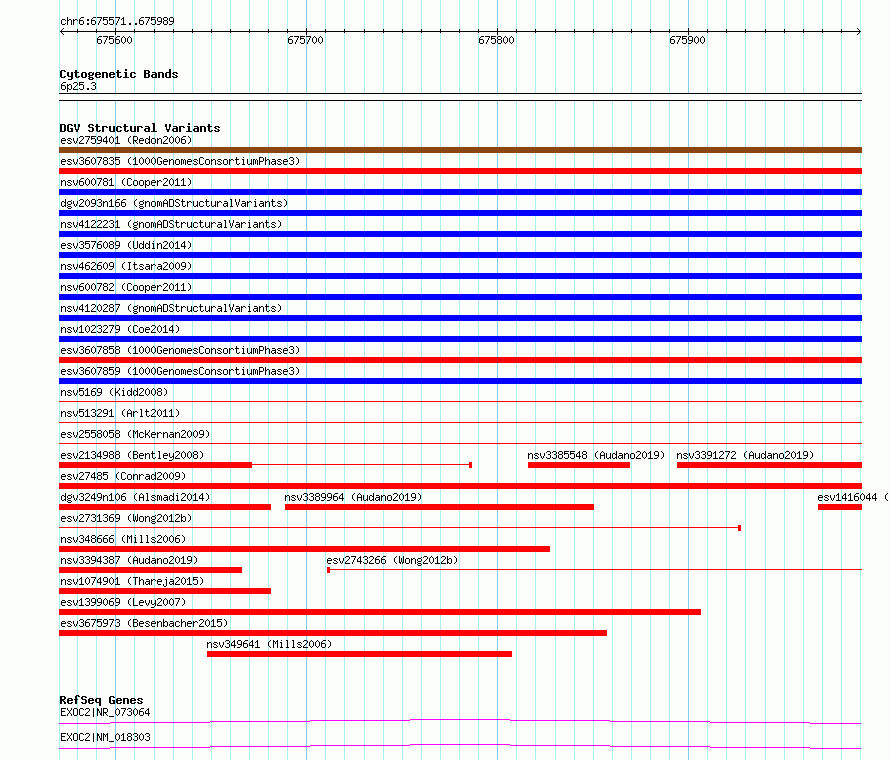
Task: Select the red bar under esv1399069
Action: point(380,612)
